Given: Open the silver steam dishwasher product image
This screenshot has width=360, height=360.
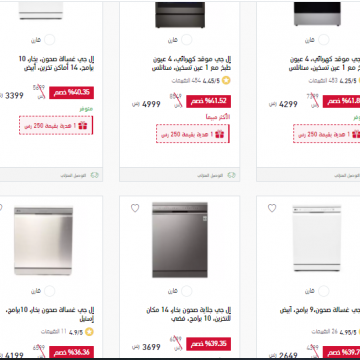Looking at the screenshot, I should point(180,240).
